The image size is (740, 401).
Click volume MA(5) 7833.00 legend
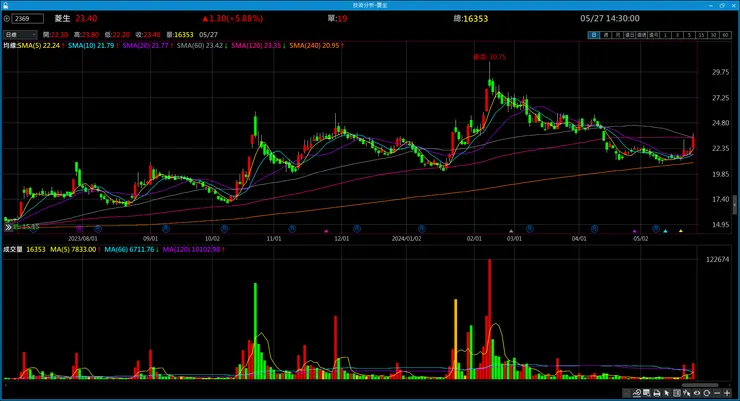(75, 249)
